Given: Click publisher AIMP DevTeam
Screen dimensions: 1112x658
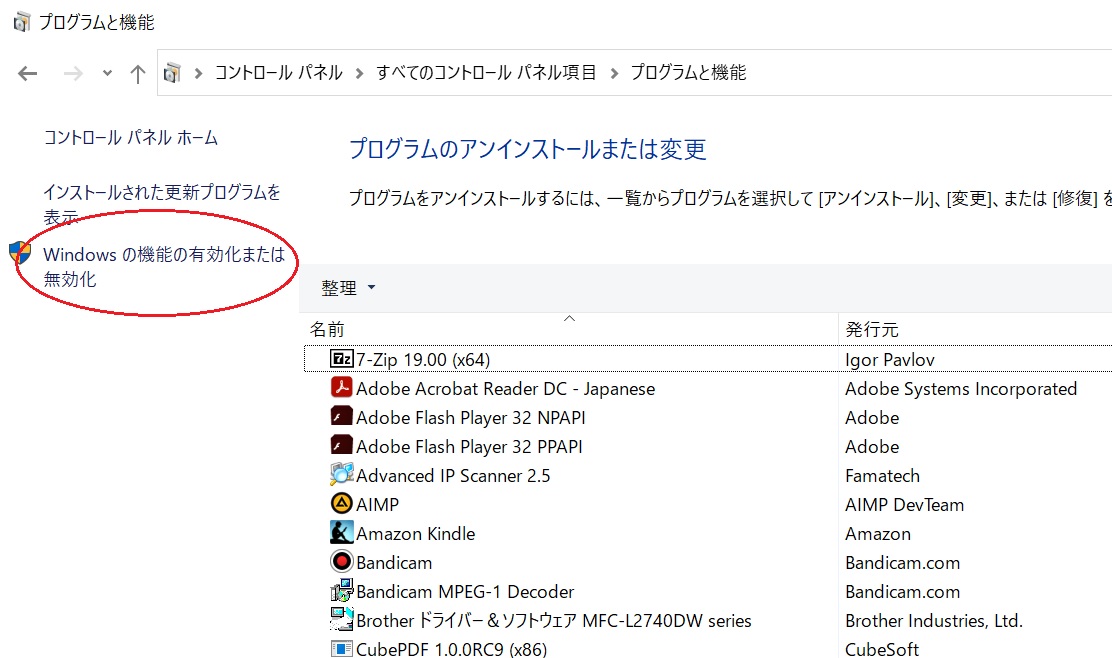Looking at the screenshot, I should pyautogui.click(x=904, y=505).
